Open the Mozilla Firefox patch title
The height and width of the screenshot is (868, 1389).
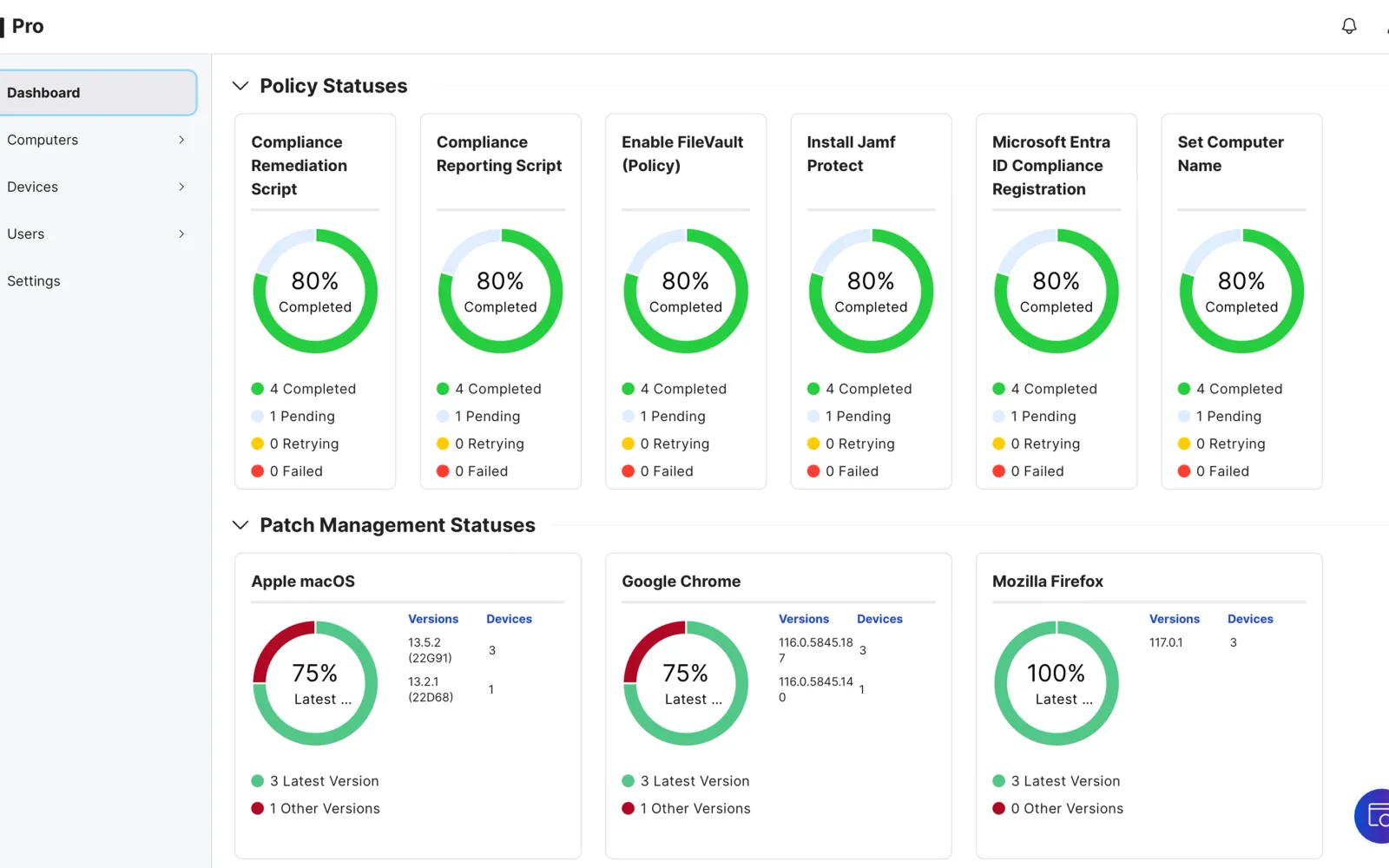click(1048, 582)
